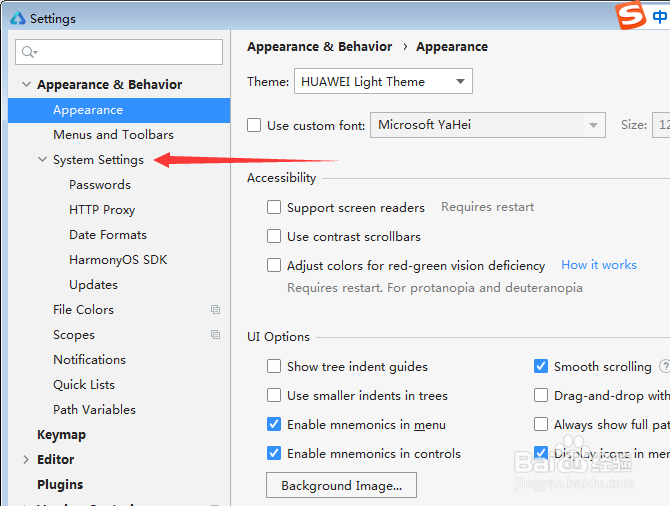Viewport: 670px width, 506px height.
Task: Open the How it works link
Action: pyautogui.click(x=599, y=265)
